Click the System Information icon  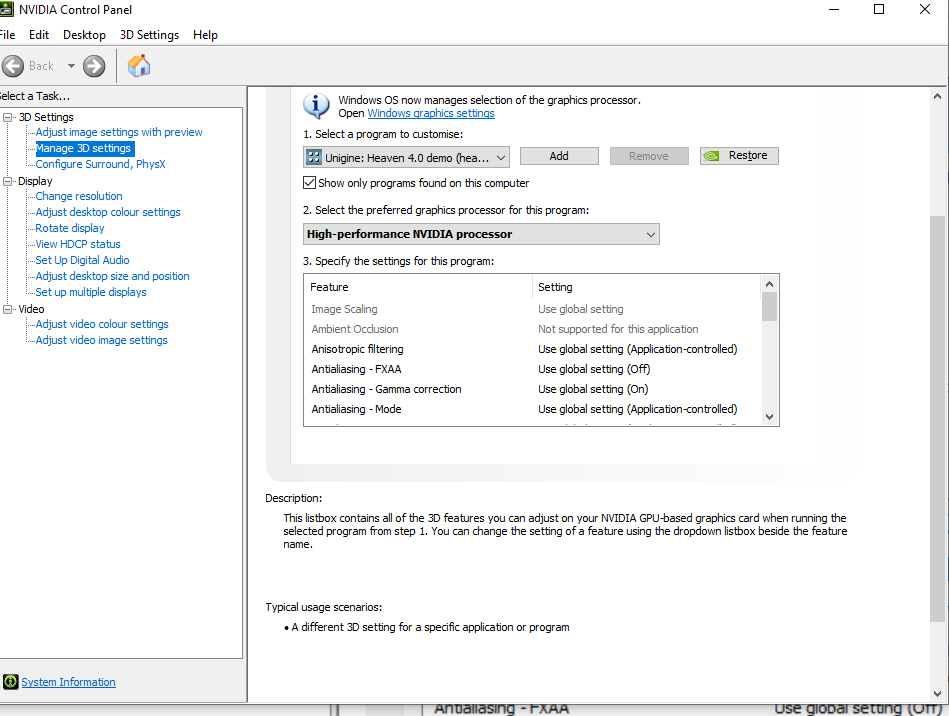pyautogui.click(x=10, y=682)
